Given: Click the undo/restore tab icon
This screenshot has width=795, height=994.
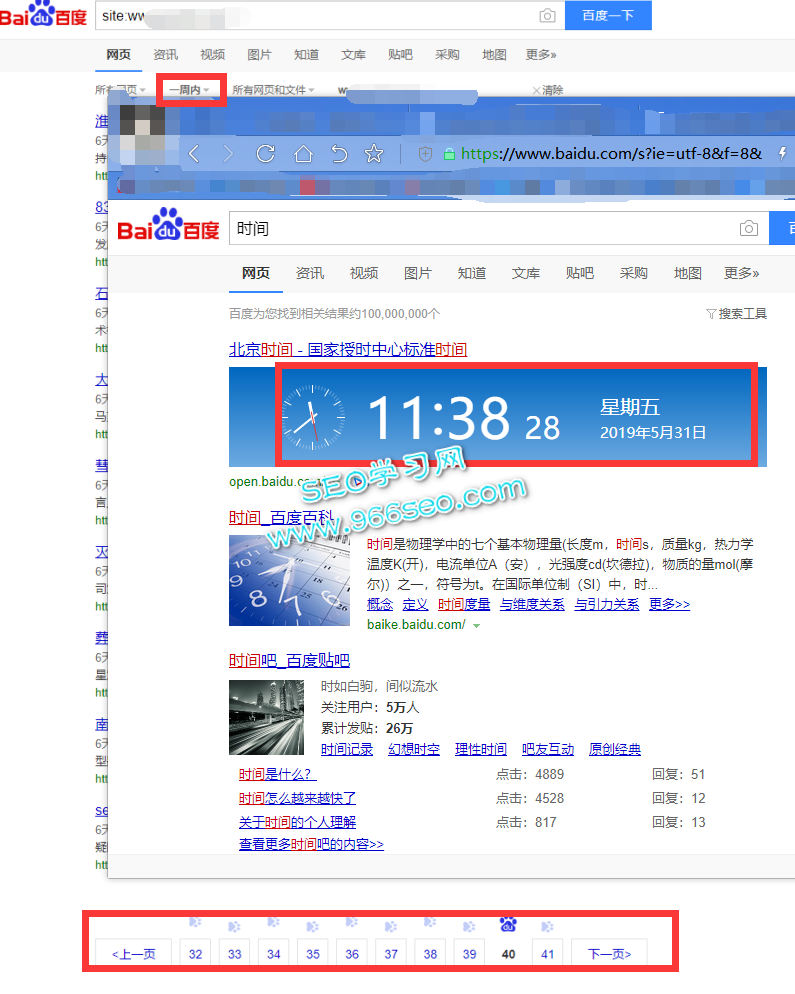Looking at the screenshot, I should click(x=339, y=153).
